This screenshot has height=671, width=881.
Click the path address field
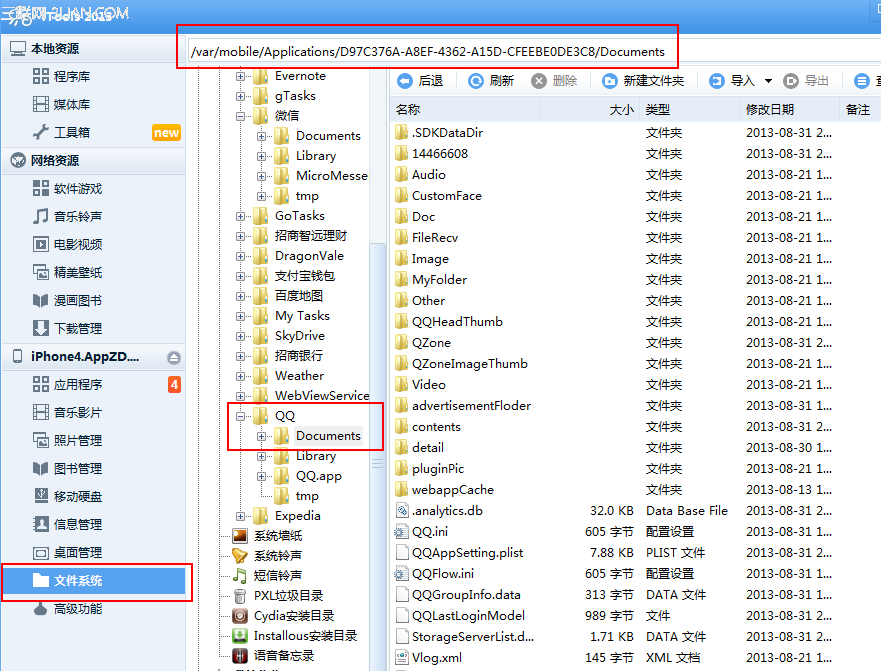tap(534, 52)
